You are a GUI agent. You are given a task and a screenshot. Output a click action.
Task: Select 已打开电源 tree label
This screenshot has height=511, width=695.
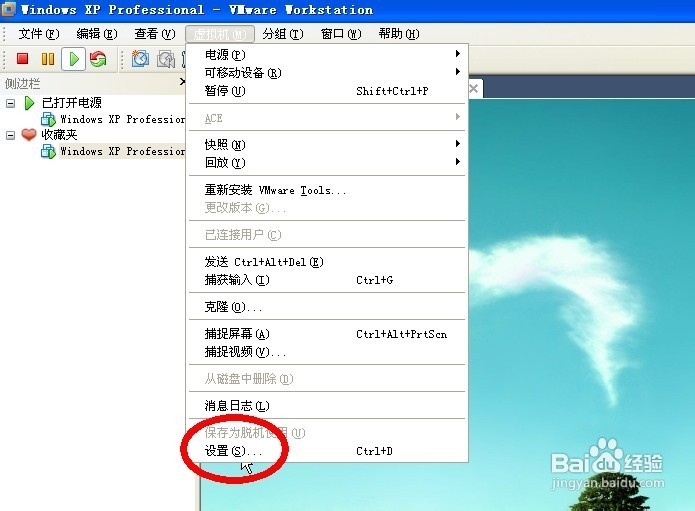72,103
